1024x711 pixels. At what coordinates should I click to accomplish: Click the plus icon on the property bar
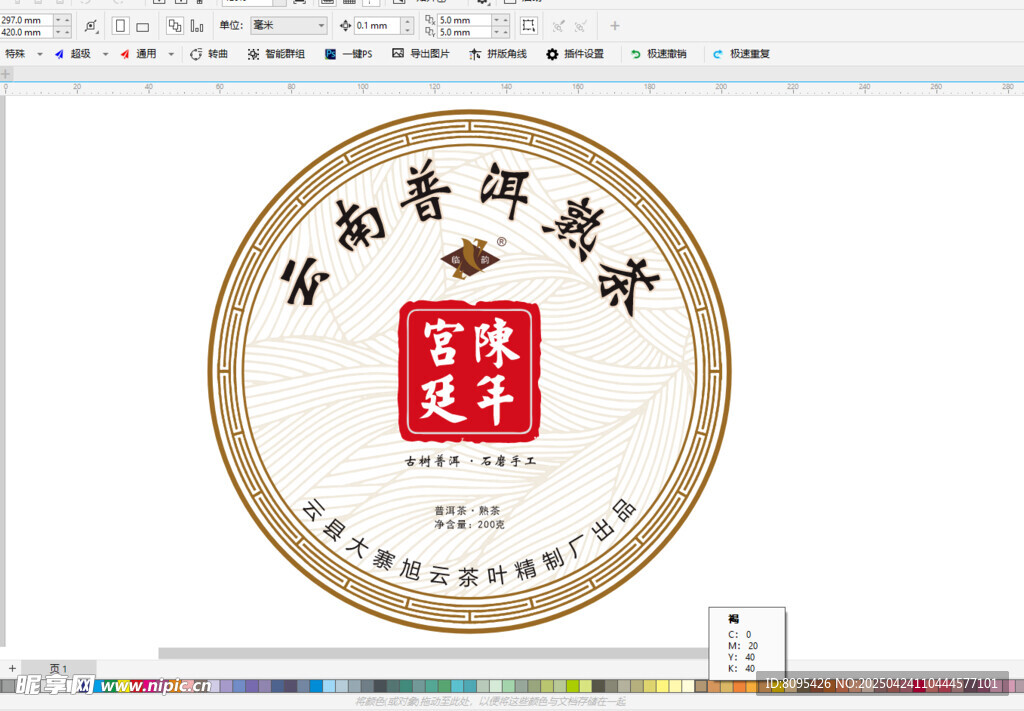tap(615, 25)
